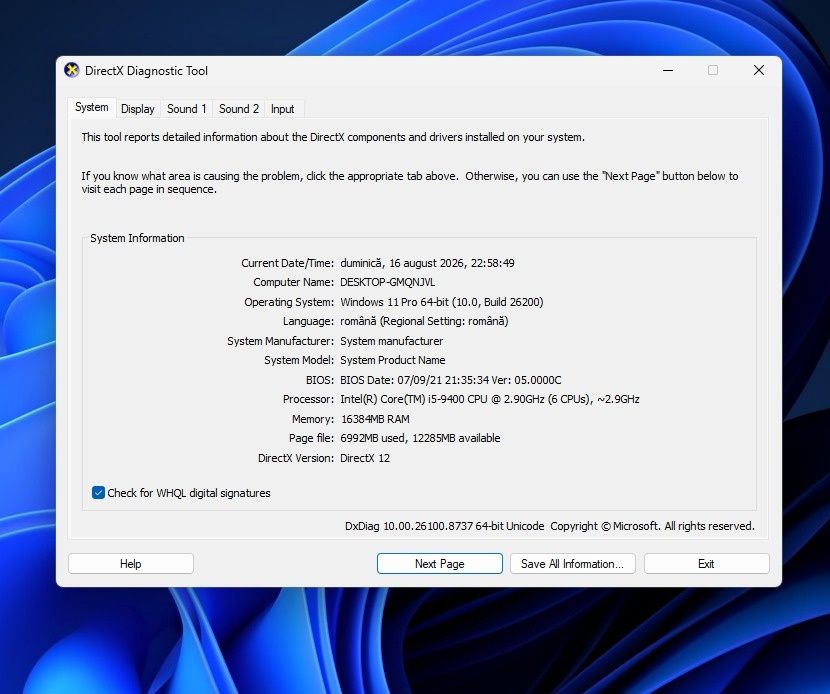This screenshot has height=694, width=830.
Task: Click the Current Date/Time value
Action: click(427, 263)
